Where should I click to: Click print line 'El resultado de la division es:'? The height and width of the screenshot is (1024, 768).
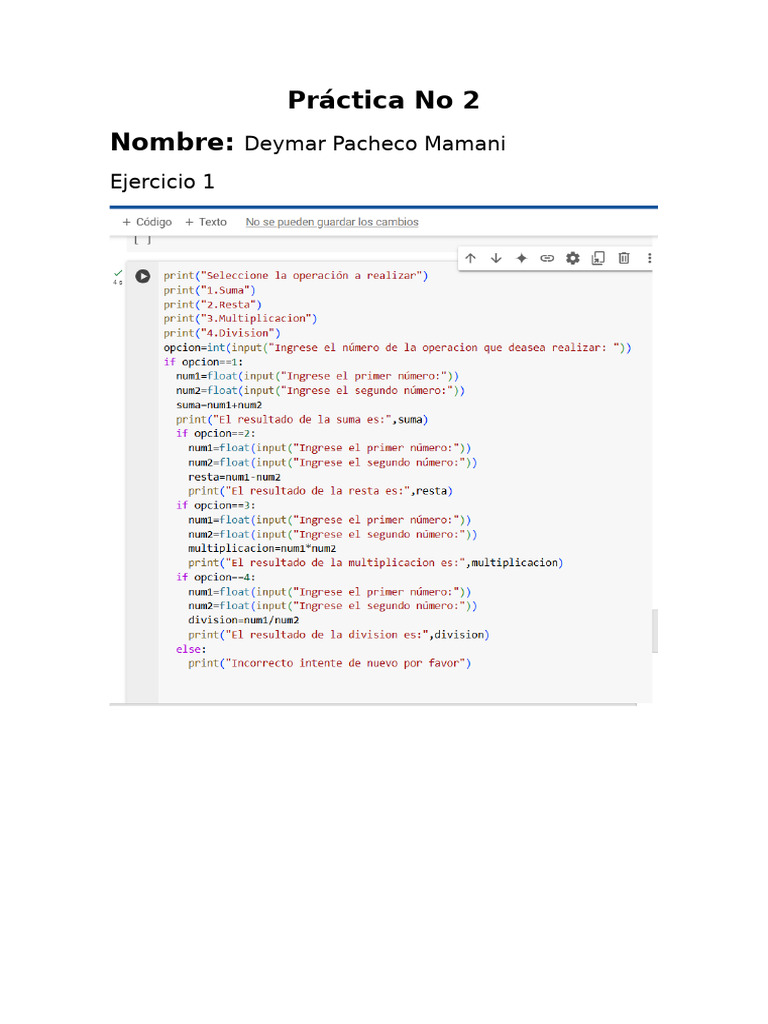click(339, 635)
